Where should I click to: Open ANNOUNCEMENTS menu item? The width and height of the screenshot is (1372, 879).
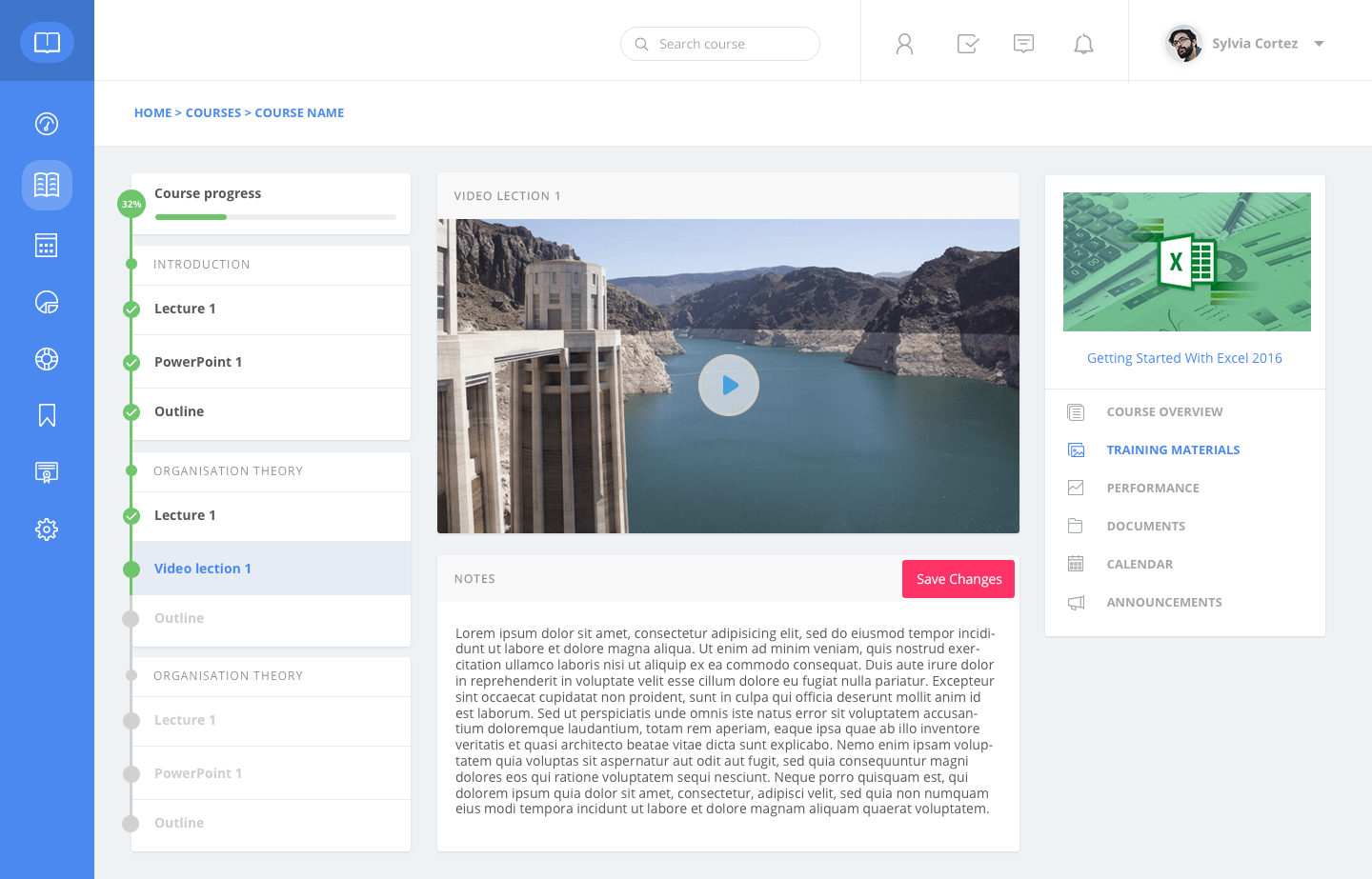point(1164,603)
